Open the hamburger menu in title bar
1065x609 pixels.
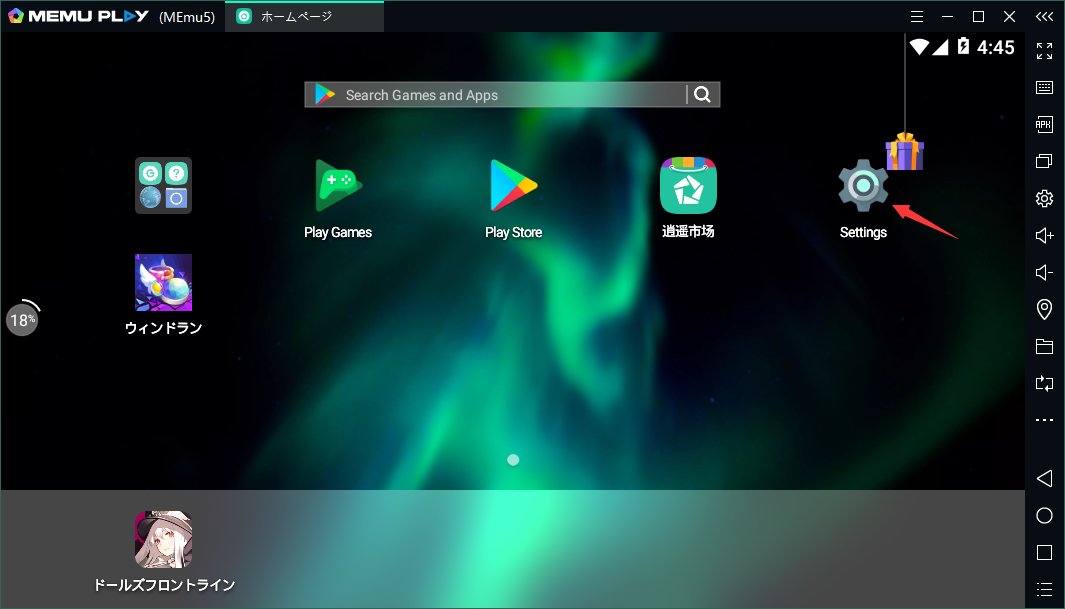click(x=917, y=16)
